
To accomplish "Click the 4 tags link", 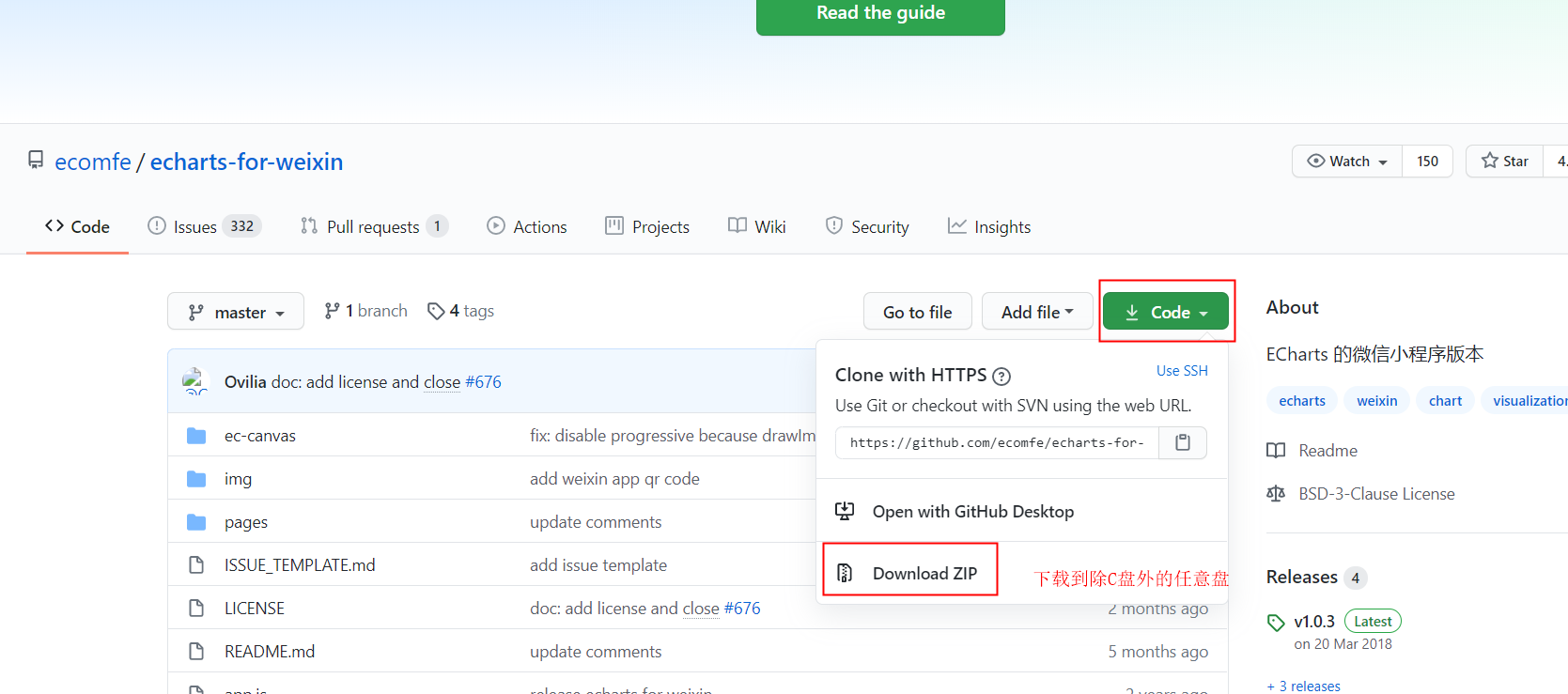I will 460,311.
